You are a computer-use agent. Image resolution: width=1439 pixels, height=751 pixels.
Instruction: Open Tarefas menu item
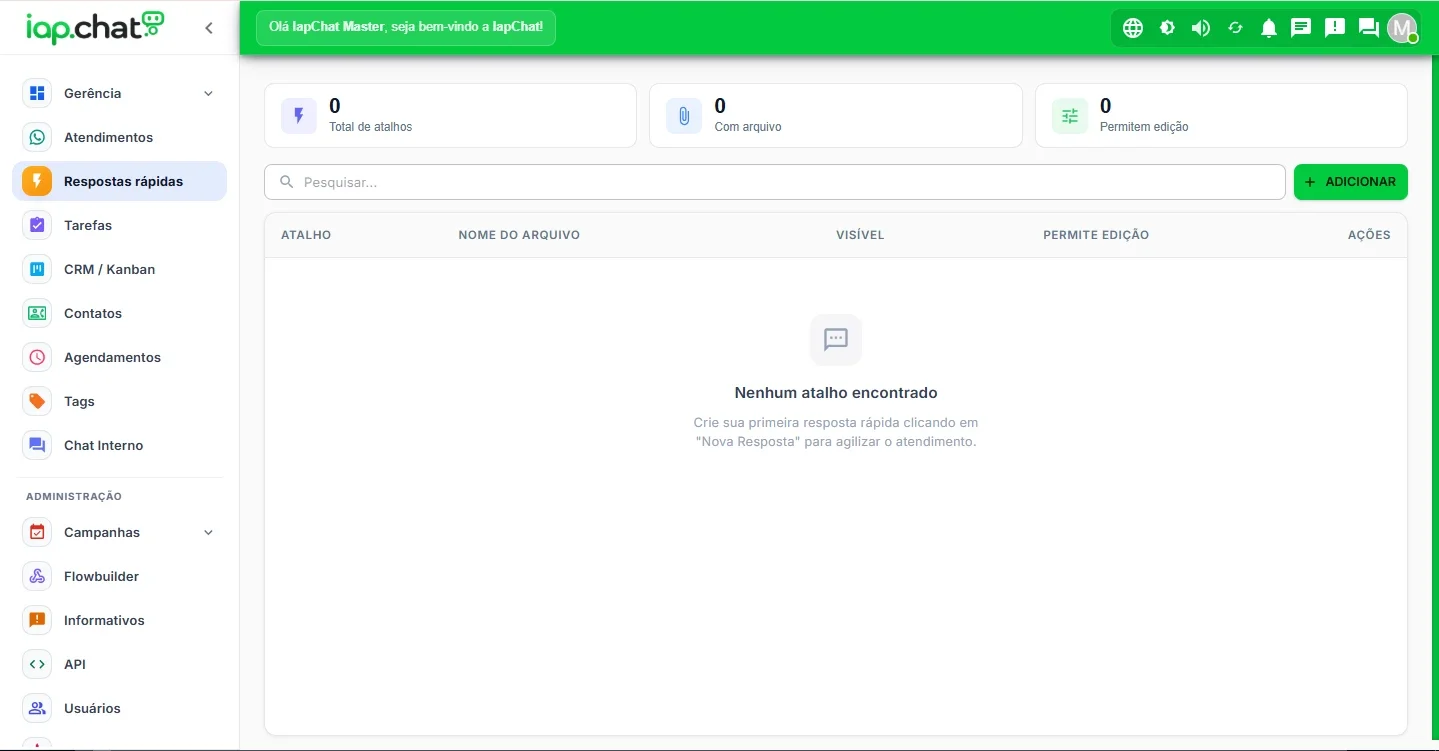click(x=120, y=225)
